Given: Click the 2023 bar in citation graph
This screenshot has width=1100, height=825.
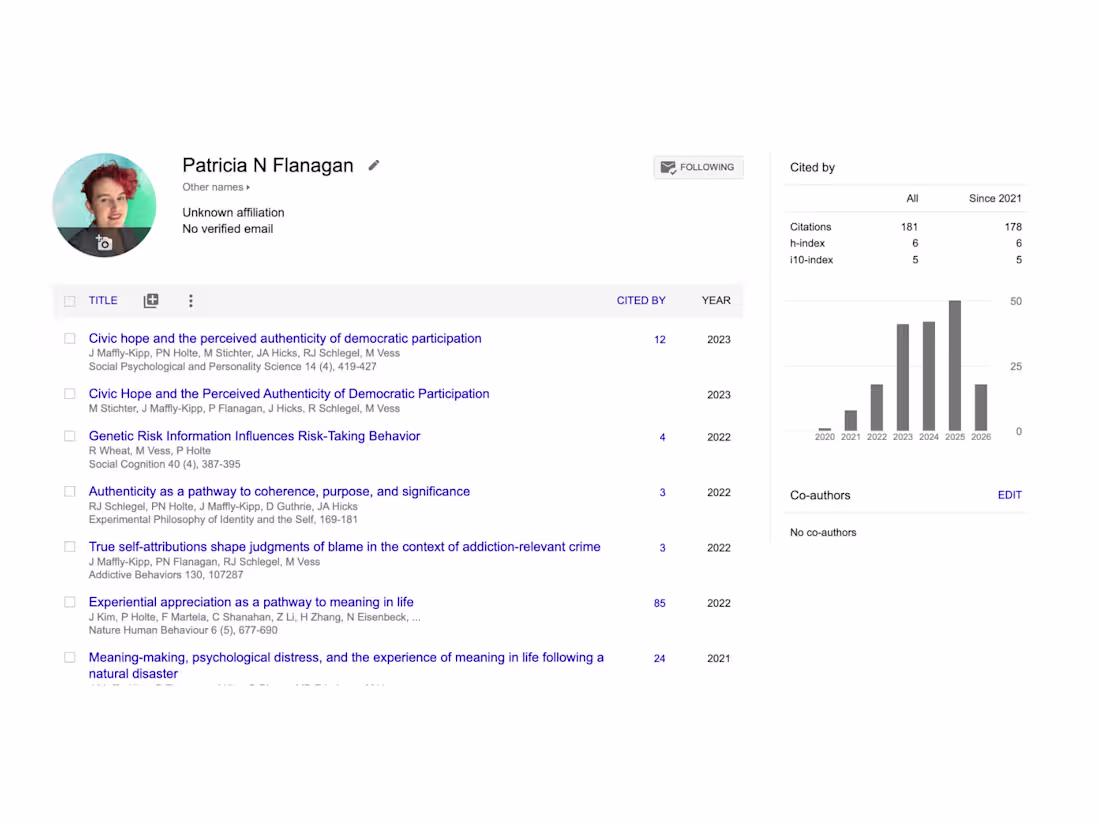Looking at the screenshot, I should point(903,377).
